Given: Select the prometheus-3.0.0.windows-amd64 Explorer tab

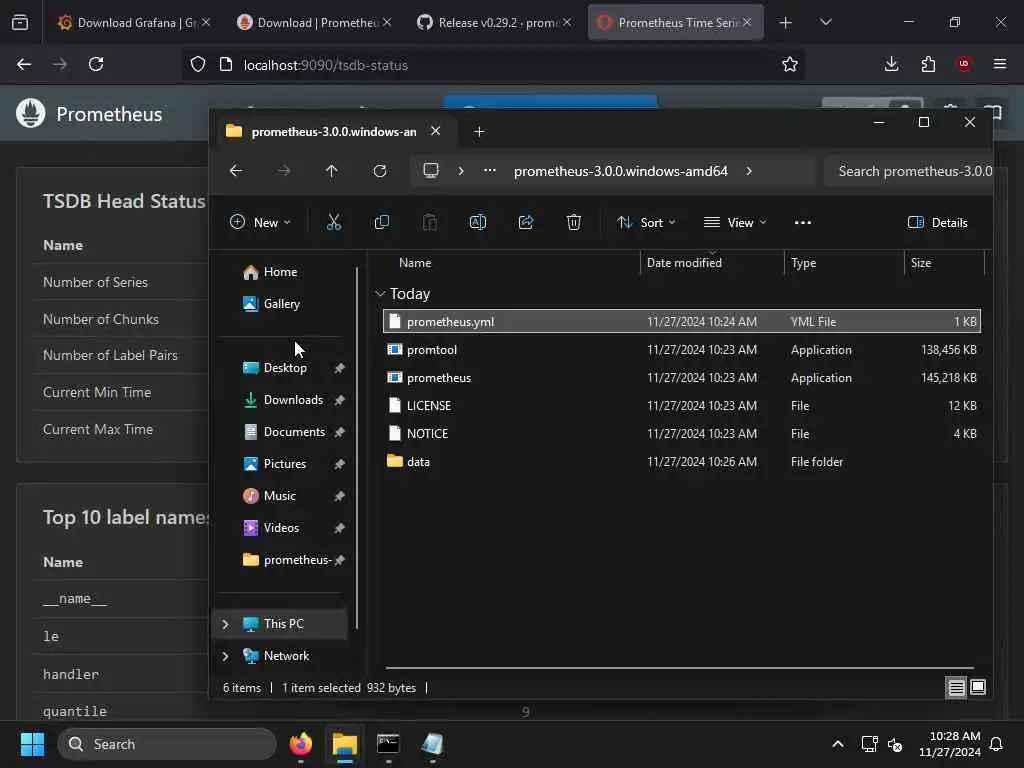Looking at the screenshot, I should (x=333, y=132).
